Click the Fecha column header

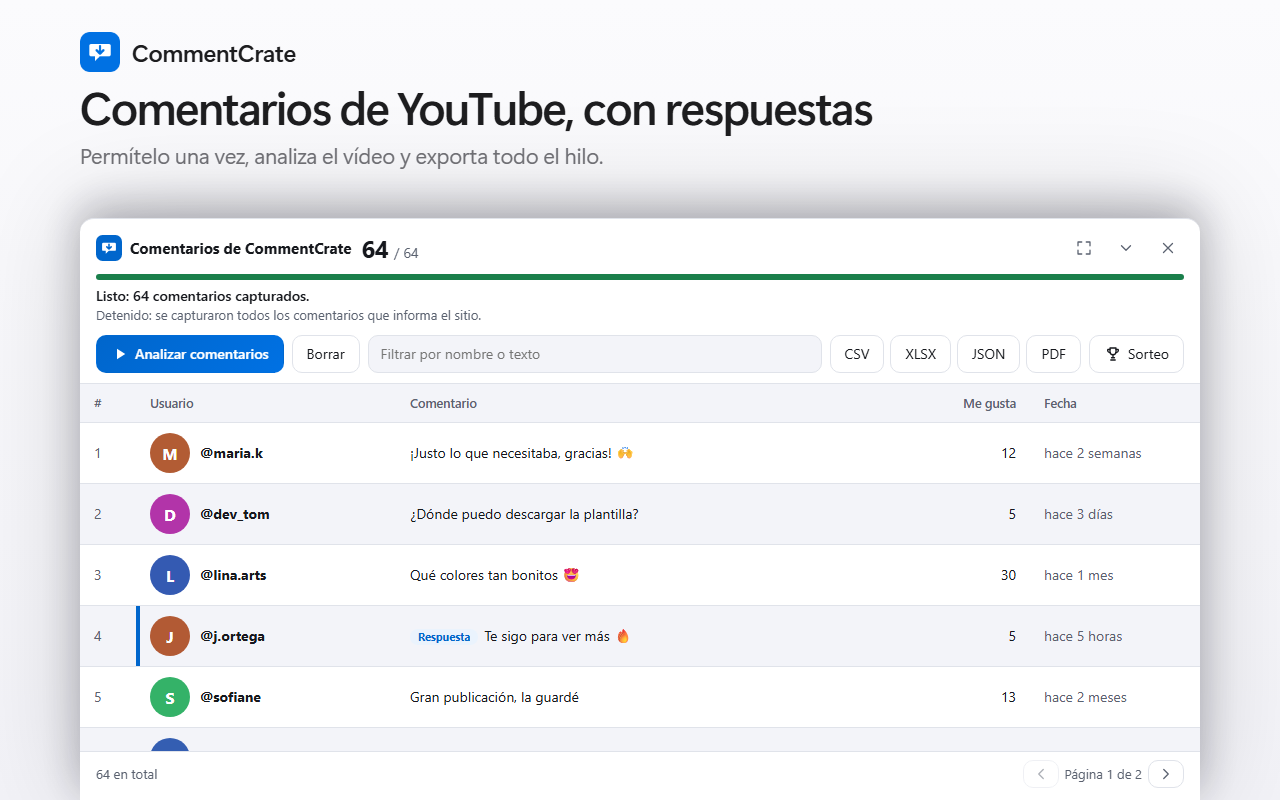tap(1060, 403)
